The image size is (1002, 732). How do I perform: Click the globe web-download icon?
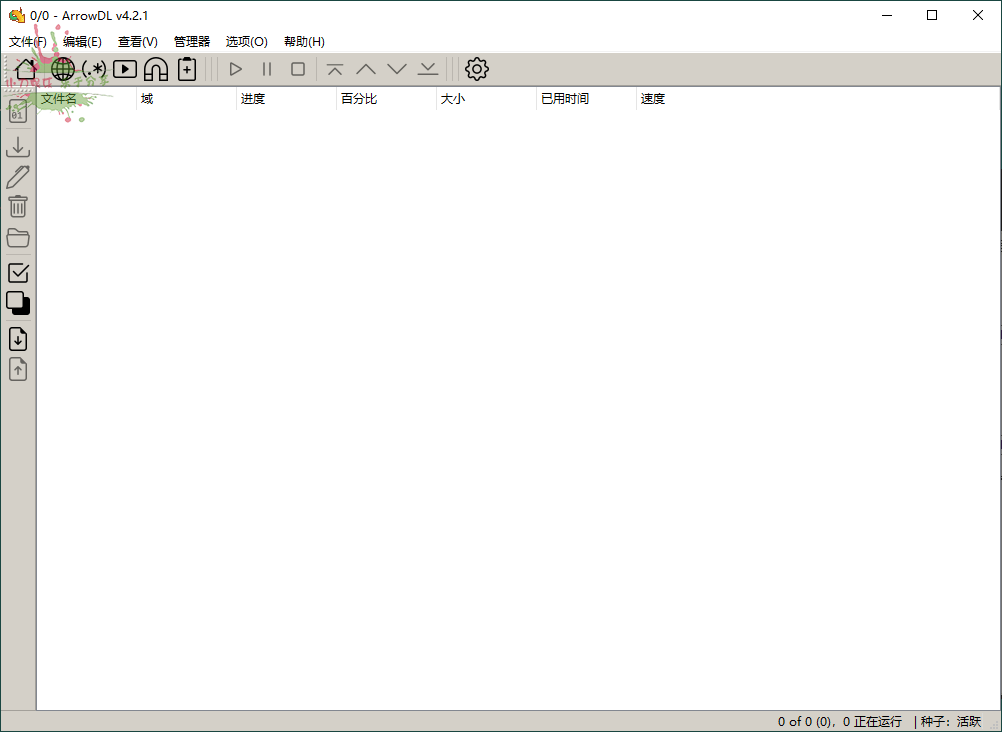click(63, 69)
